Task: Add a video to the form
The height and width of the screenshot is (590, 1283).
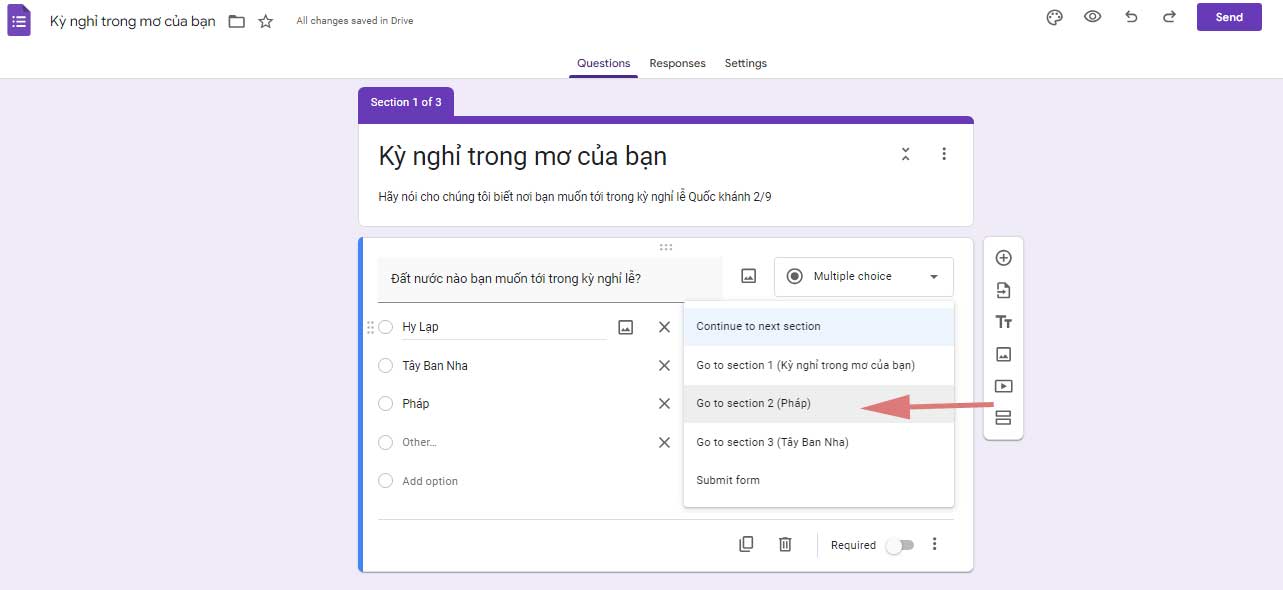Action: pyautogui.click(x=1003, y=385)
